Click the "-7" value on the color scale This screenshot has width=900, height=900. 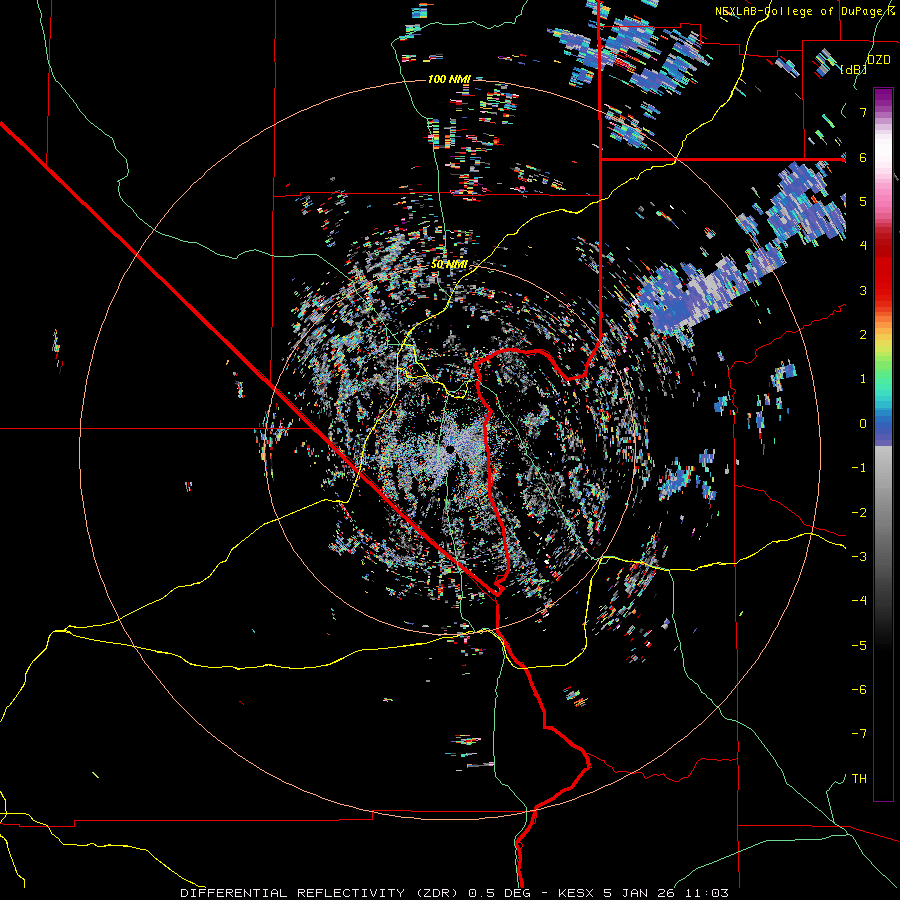[859, 734]
